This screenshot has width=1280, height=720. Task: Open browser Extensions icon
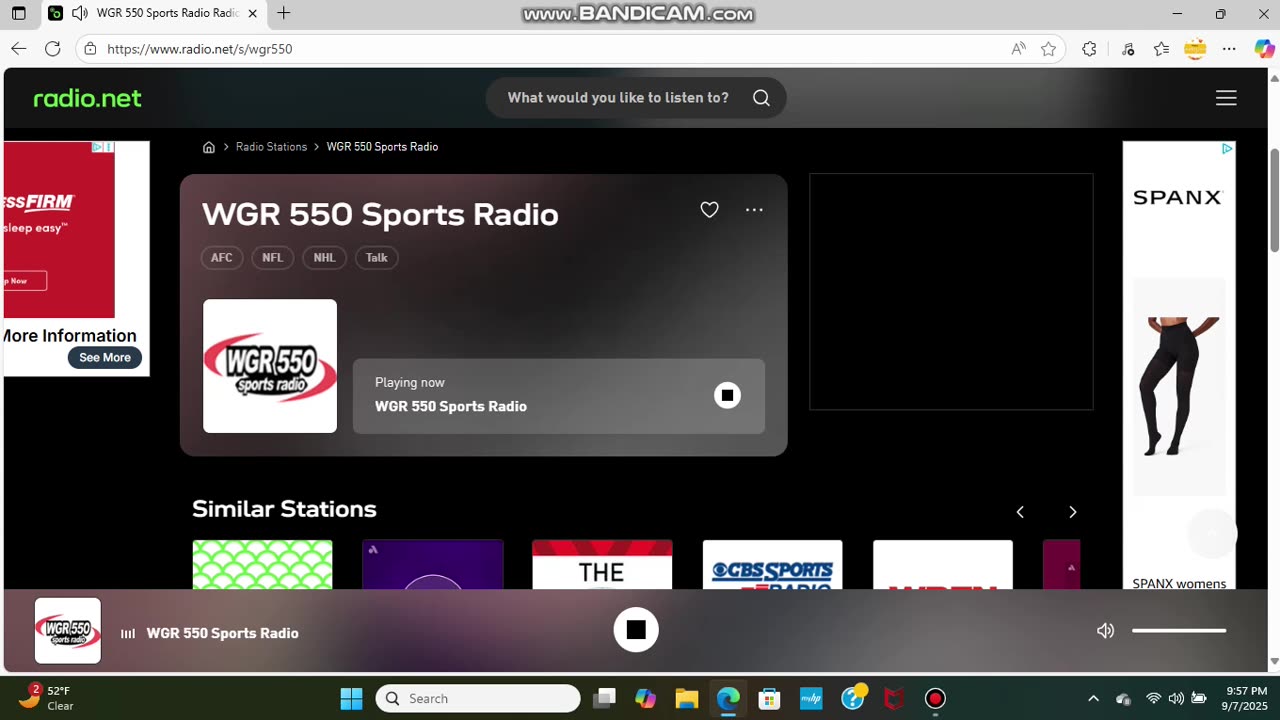pos(1089,49)
